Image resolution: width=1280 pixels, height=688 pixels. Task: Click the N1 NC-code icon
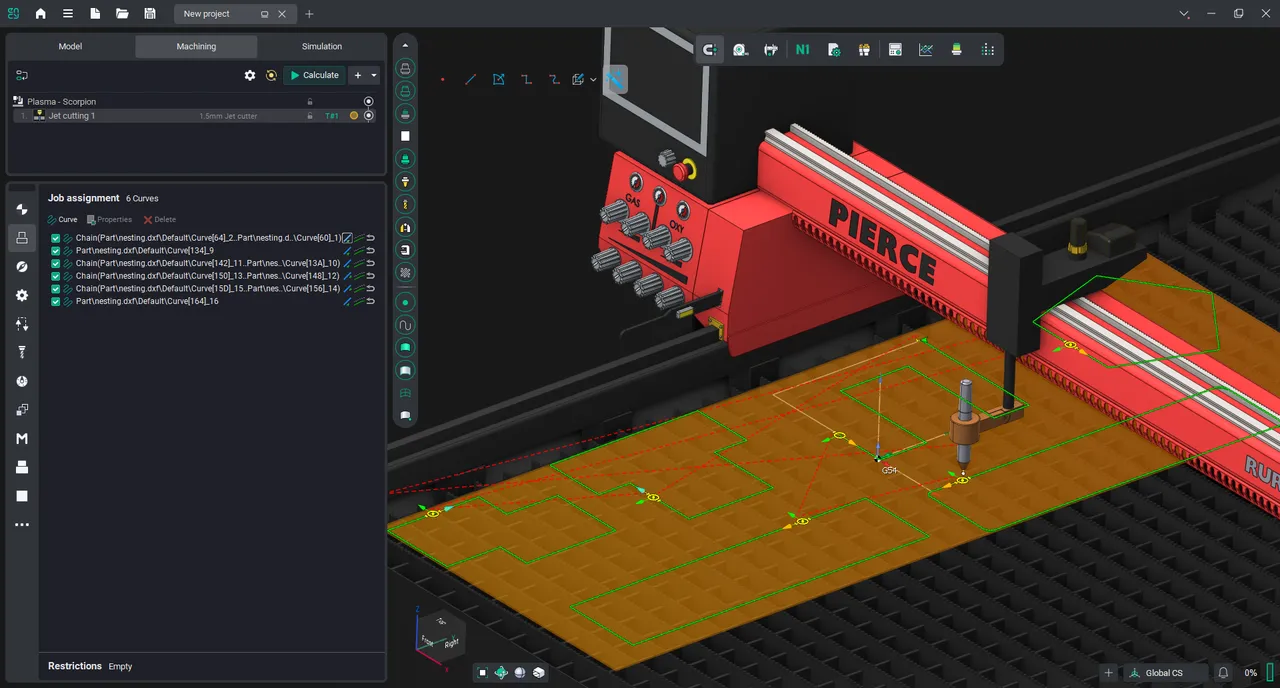point(802,49)
